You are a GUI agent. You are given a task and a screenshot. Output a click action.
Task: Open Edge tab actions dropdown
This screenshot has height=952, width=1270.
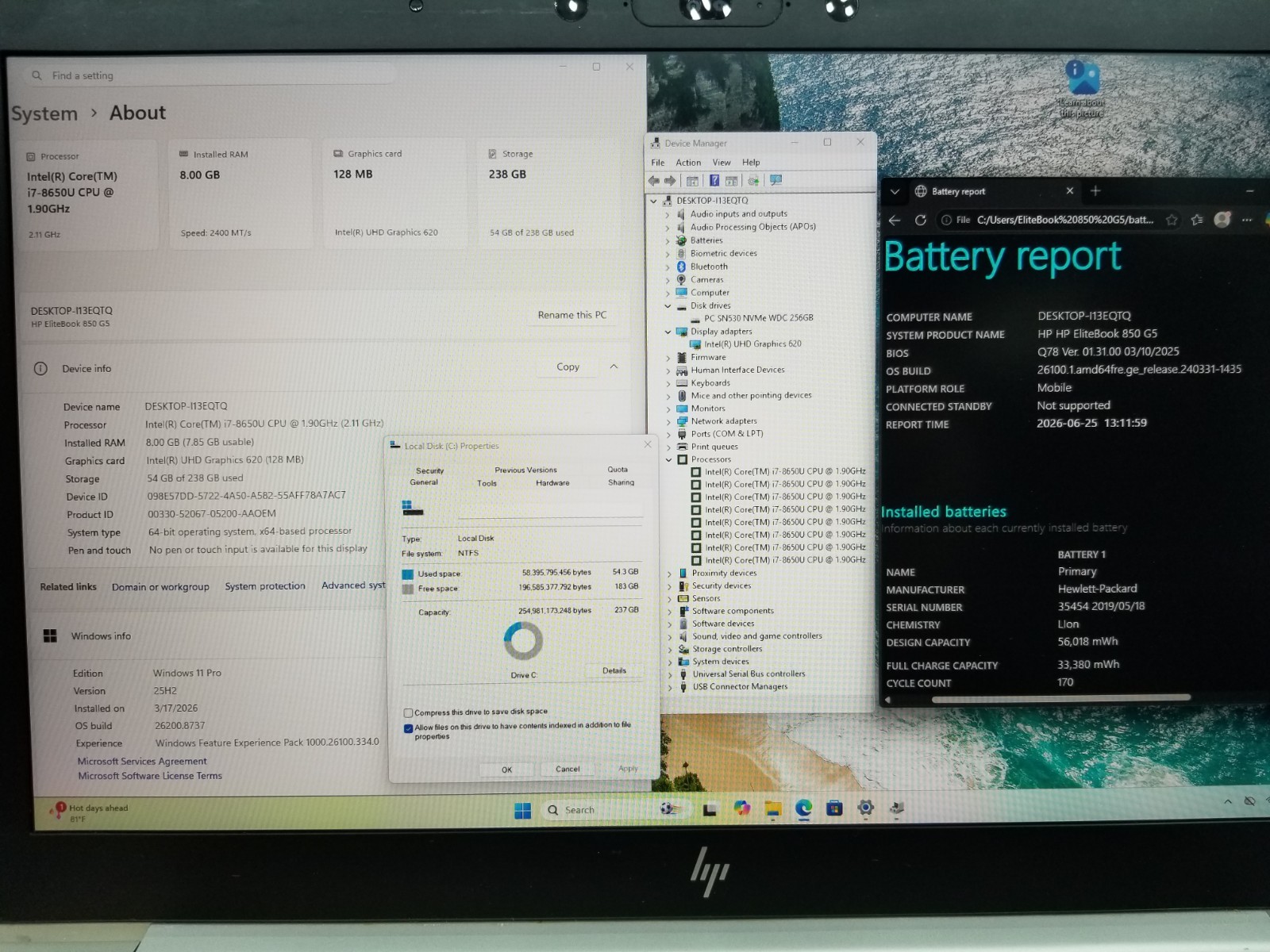pyautogui.click(x=895, y=191)
